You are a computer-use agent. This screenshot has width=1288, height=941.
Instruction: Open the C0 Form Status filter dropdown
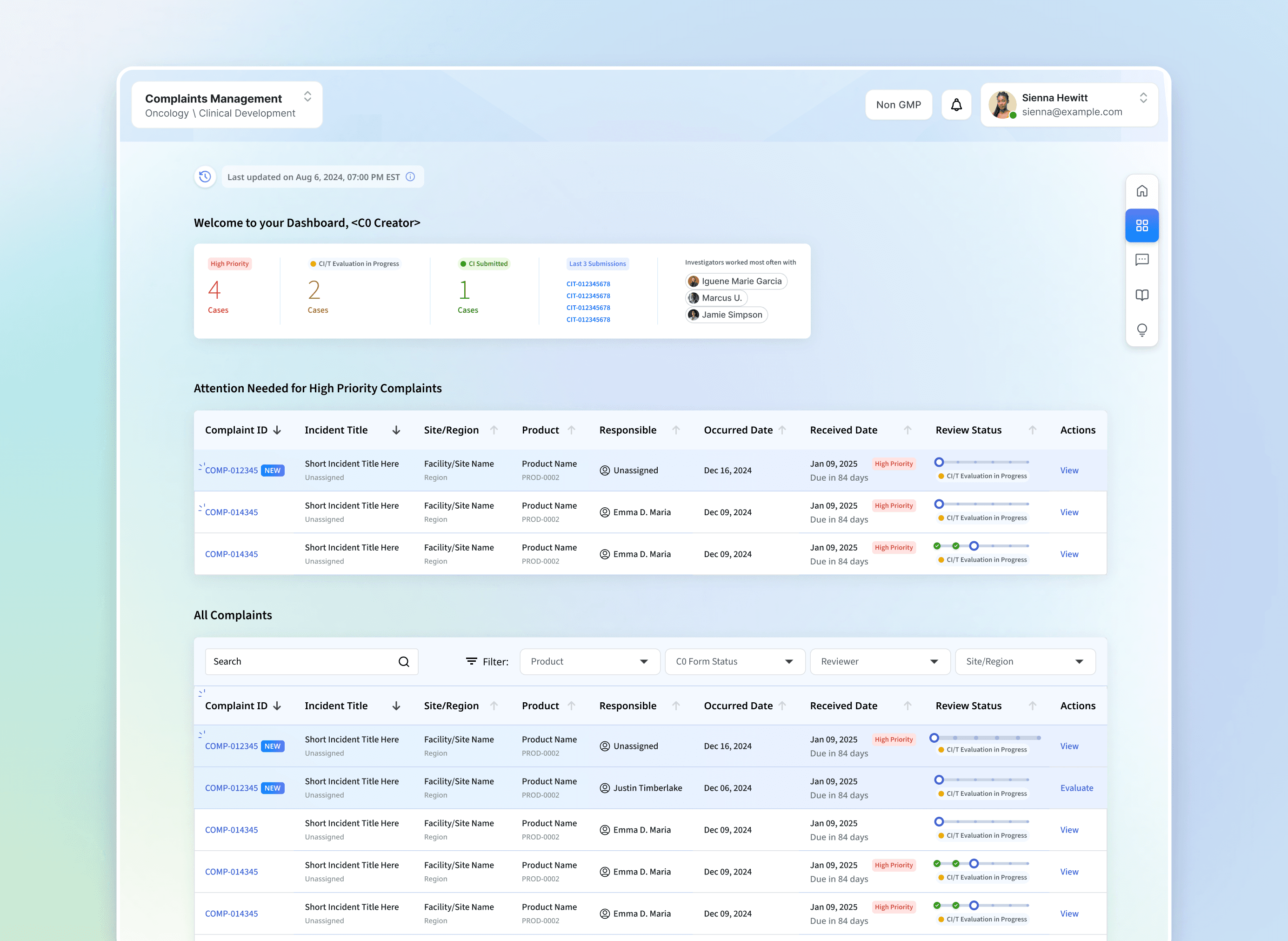[x=735, y=661]
